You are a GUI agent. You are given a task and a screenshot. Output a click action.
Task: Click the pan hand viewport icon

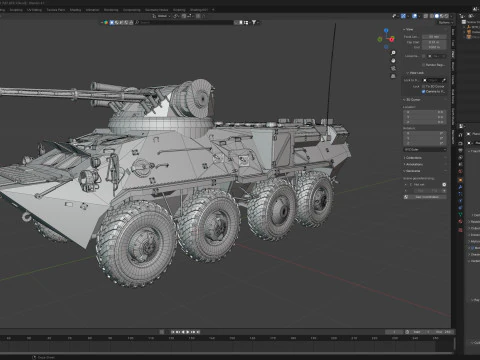[x=393, y=61]
